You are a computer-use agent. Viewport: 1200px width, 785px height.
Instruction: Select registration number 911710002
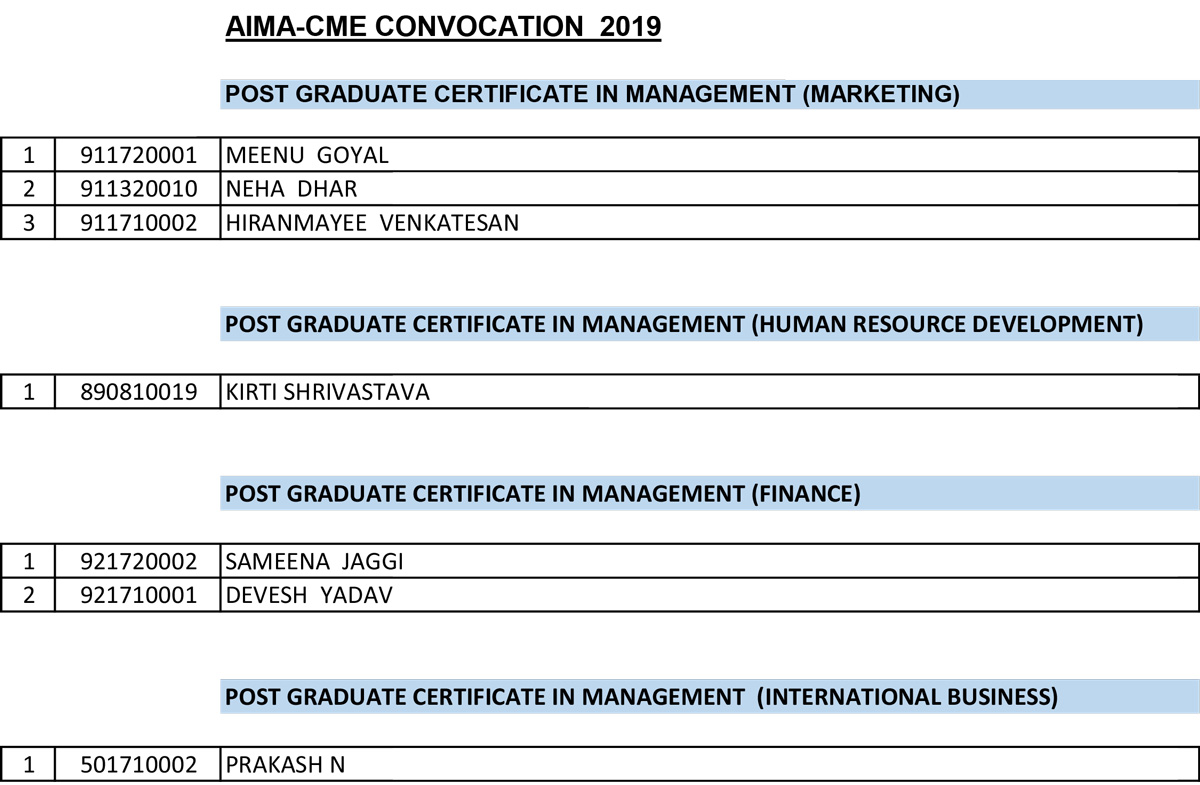click(x=139, y=223)
